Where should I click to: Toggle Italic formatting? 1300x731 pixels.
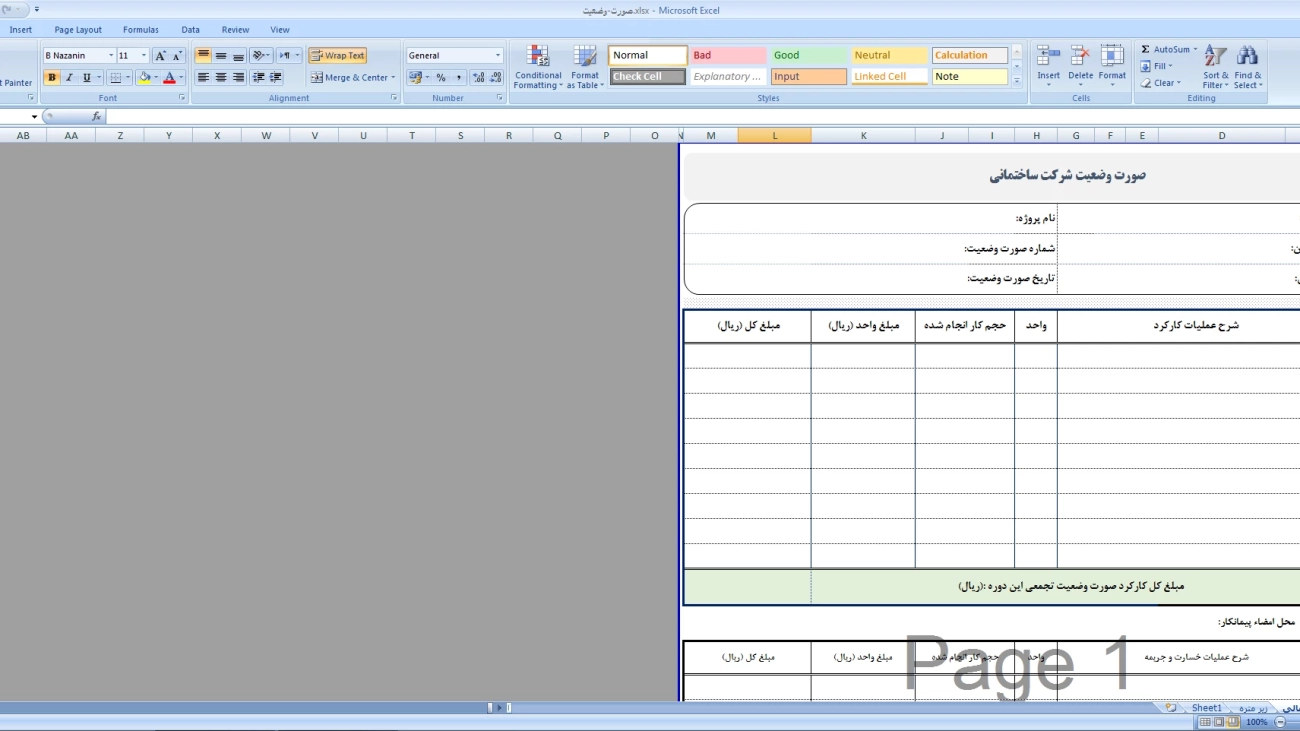pos(69,77)
